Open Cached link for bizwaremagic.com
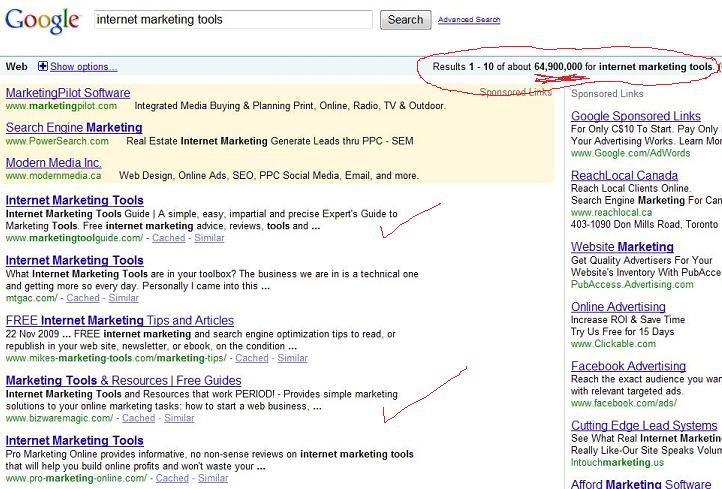The height and width of the screenshot is (489, 722). [139, 418]
